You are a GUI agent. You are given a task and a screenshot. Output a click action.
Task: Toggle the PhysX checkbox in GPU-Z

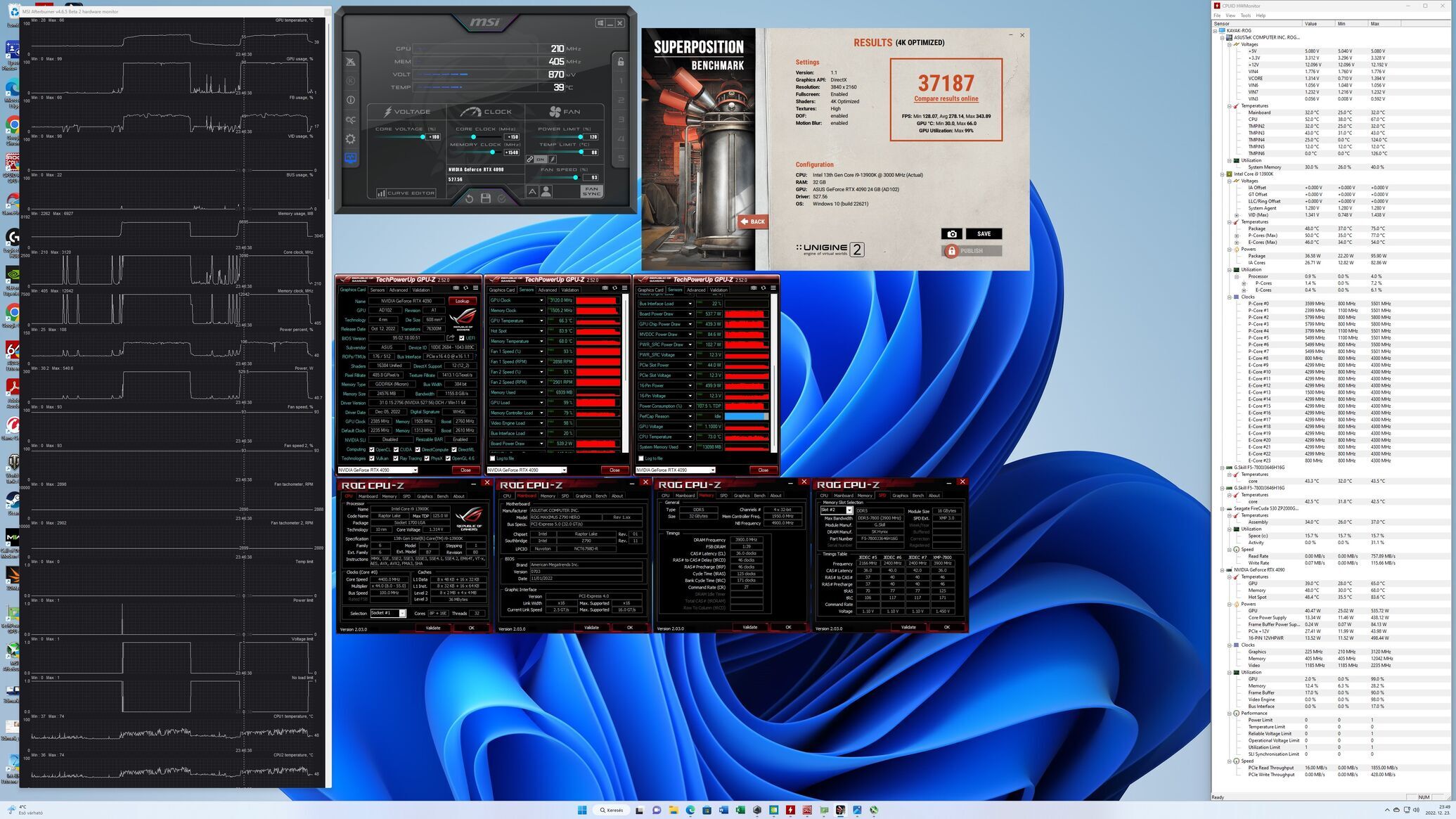coord(427,458)
